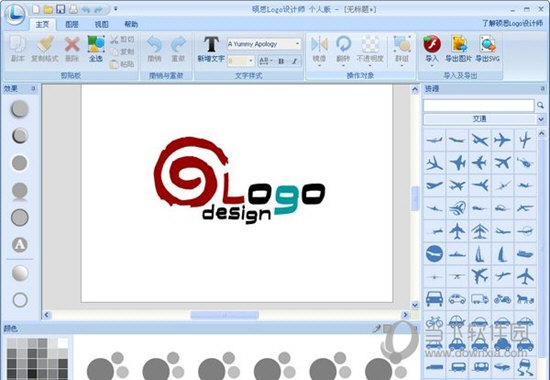The height and width of the screenshot is (380, 550).
Task: Click the canvas scroll left arrow
Action: pos(47,315)
